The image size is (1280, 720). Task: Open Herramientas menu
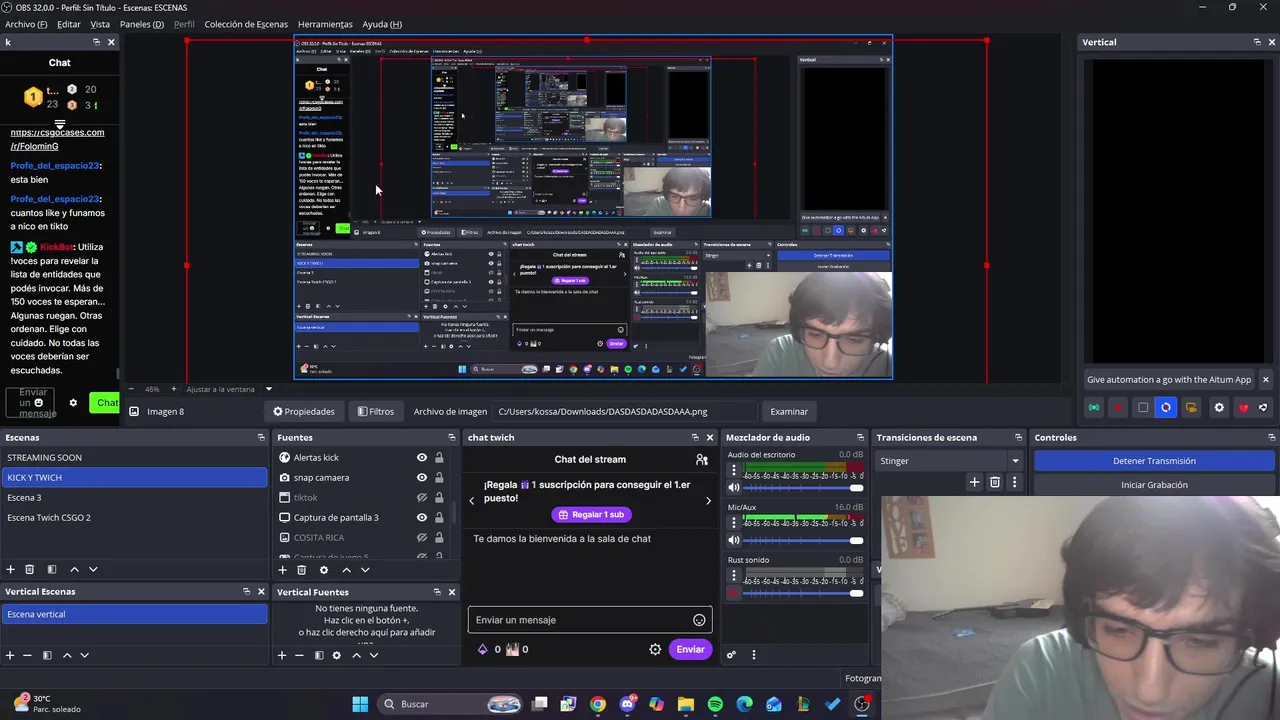(325, 24)
